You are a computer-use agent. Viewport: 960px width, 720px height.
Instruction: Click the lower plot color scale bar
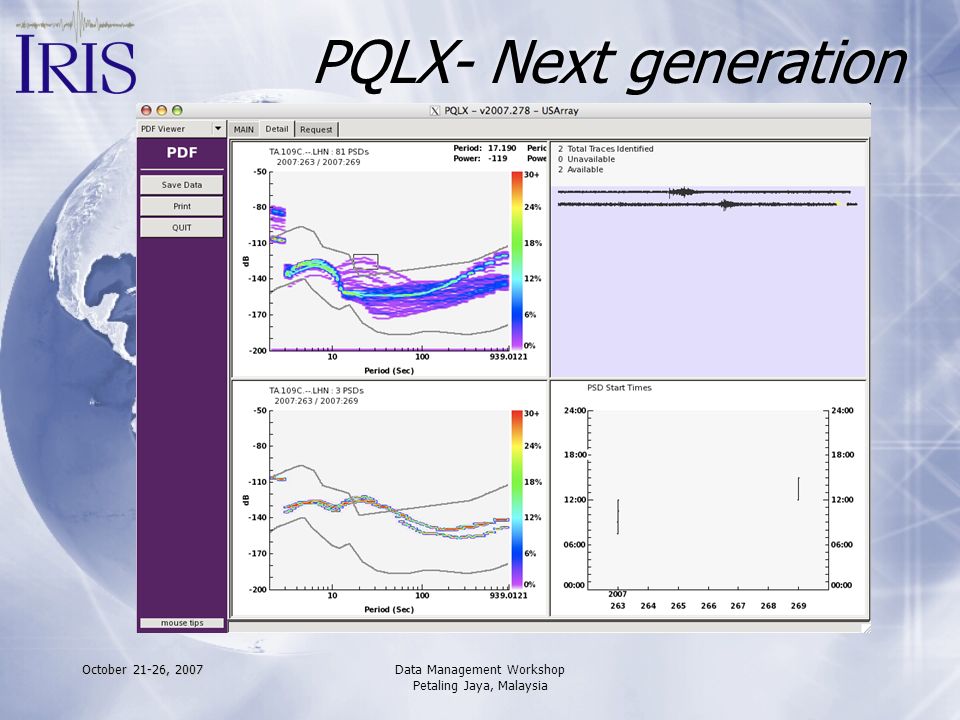tap(517, 500)
